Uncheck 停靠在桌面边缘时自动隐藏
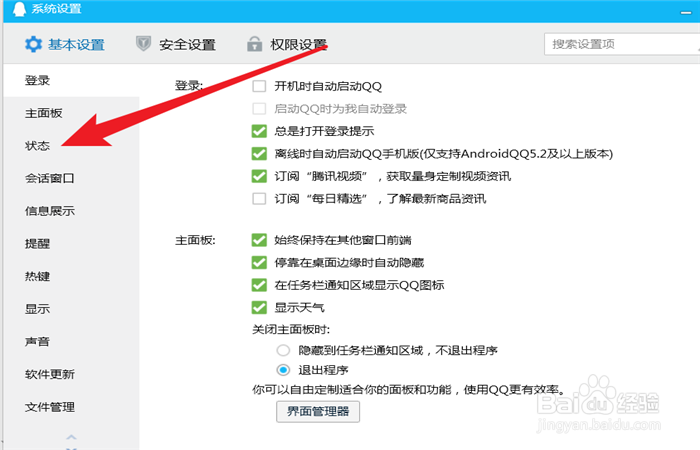Screen dimensions: 700x450 (259, 262)
